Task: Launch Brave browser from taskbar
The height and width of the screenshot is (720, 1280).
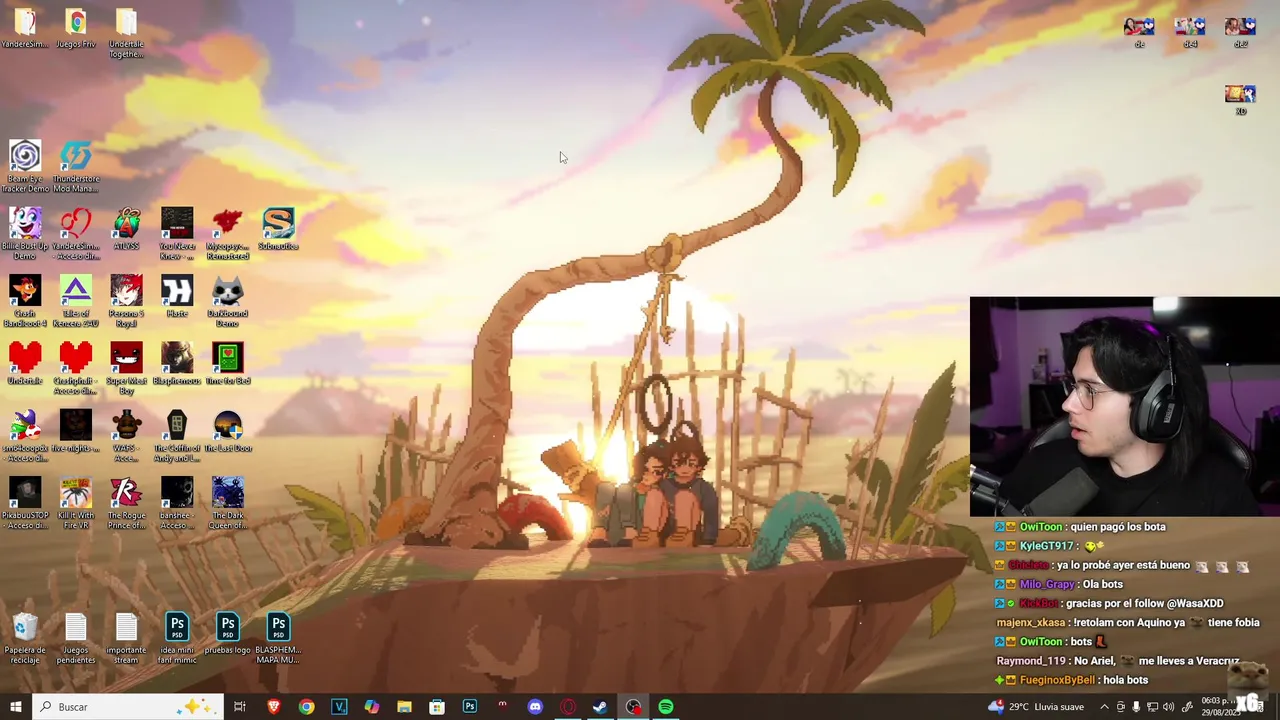Action: 274,707
